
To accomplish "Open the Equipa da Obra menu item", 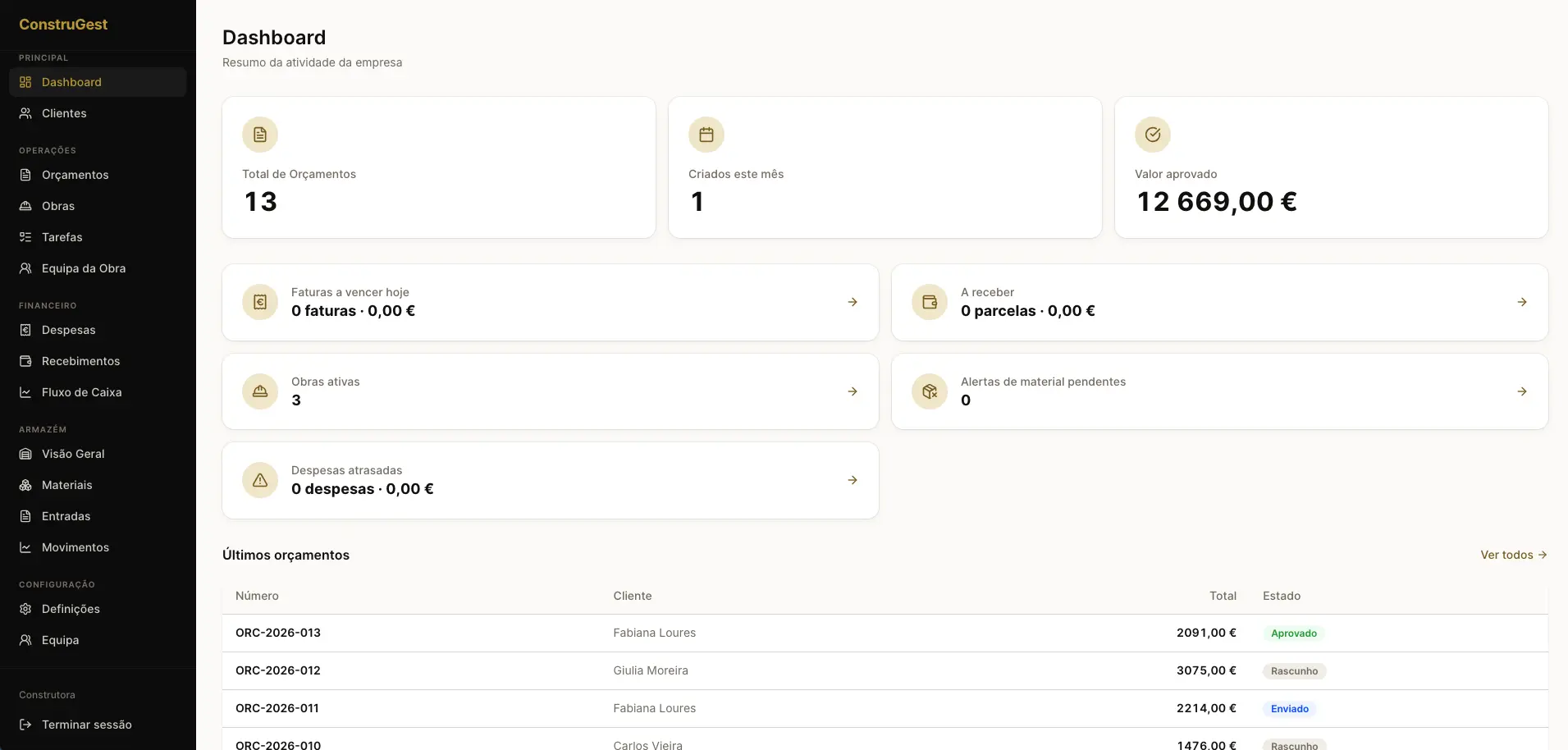I will pos(98,268).
